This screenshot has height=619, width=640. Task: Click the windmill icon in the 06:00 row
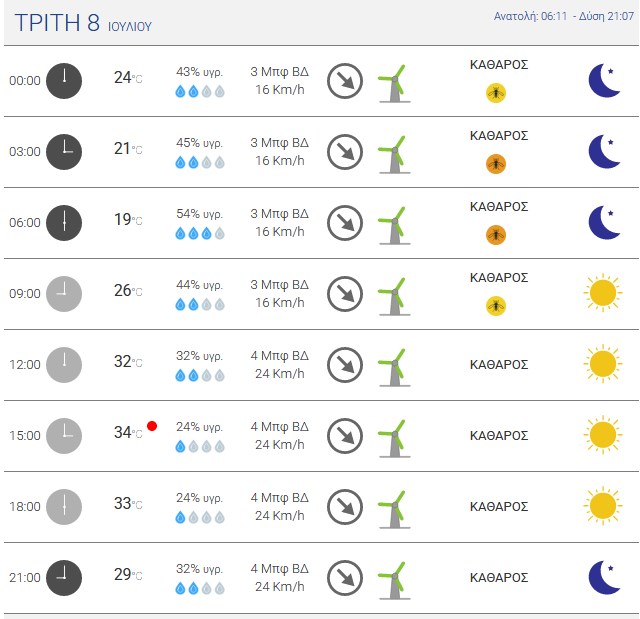394,222
